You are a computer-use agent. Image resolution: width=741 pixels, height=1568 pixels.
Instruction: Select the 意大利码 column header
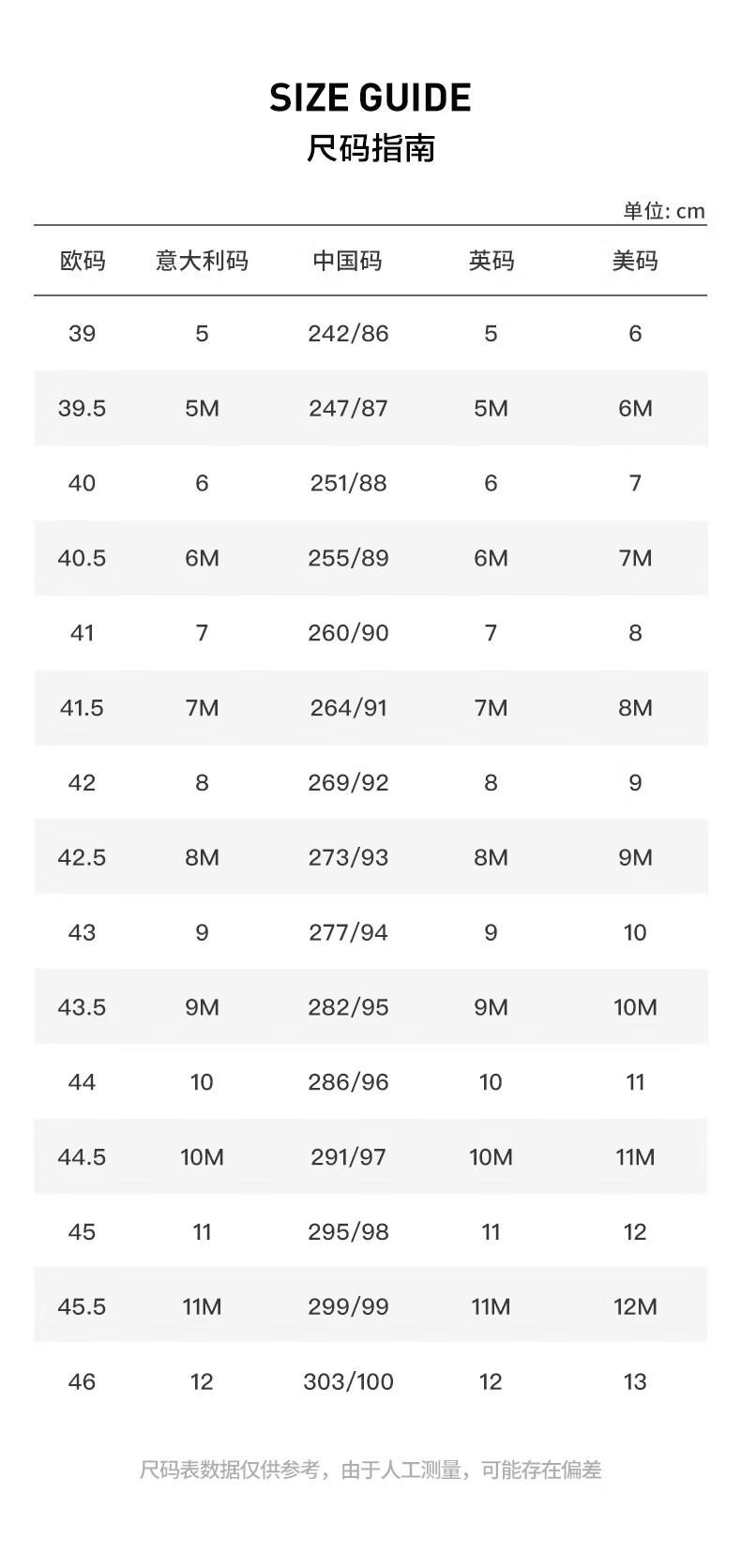pyautogui.click(x=202, y=261)
